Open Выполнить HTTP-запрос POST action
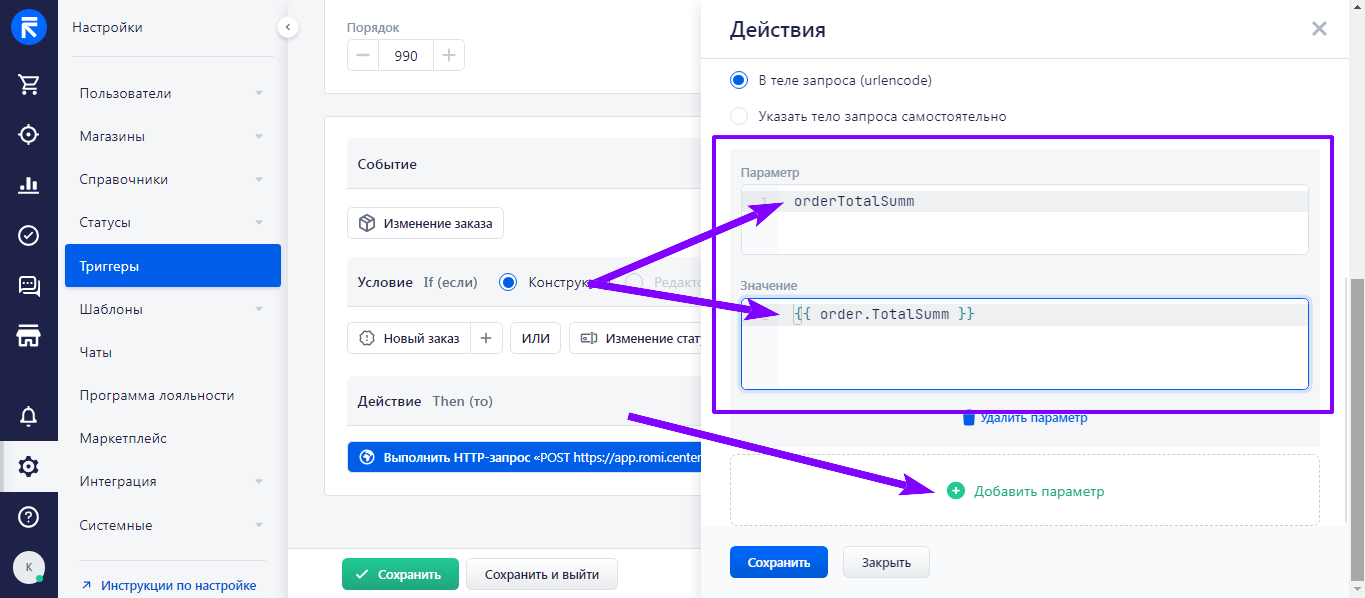This screenshot has width=1365, height=598. [524, 457]
